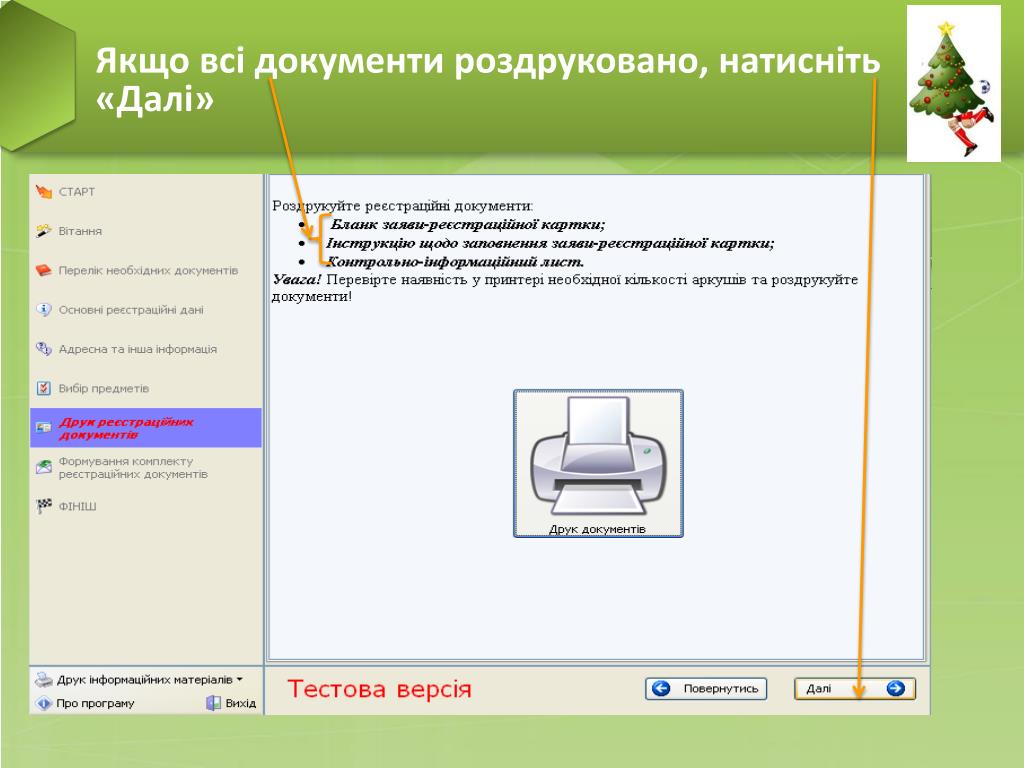
Task: Go to the Вітання step
Action: click(146, 231)
